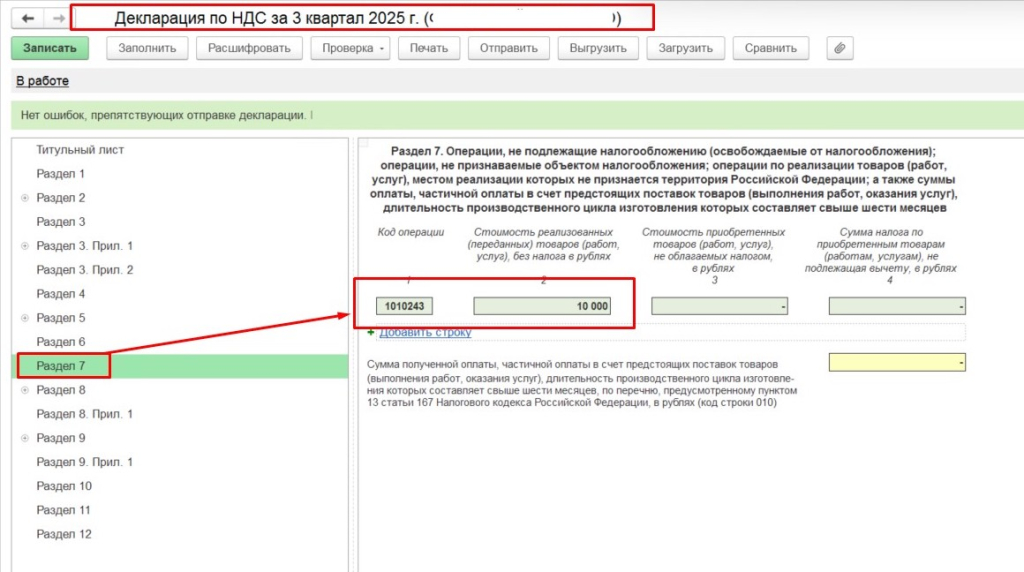Select Раздел 12 in the section list
1024x572 pixels.
pyautogui.click(x=64, y=535)
